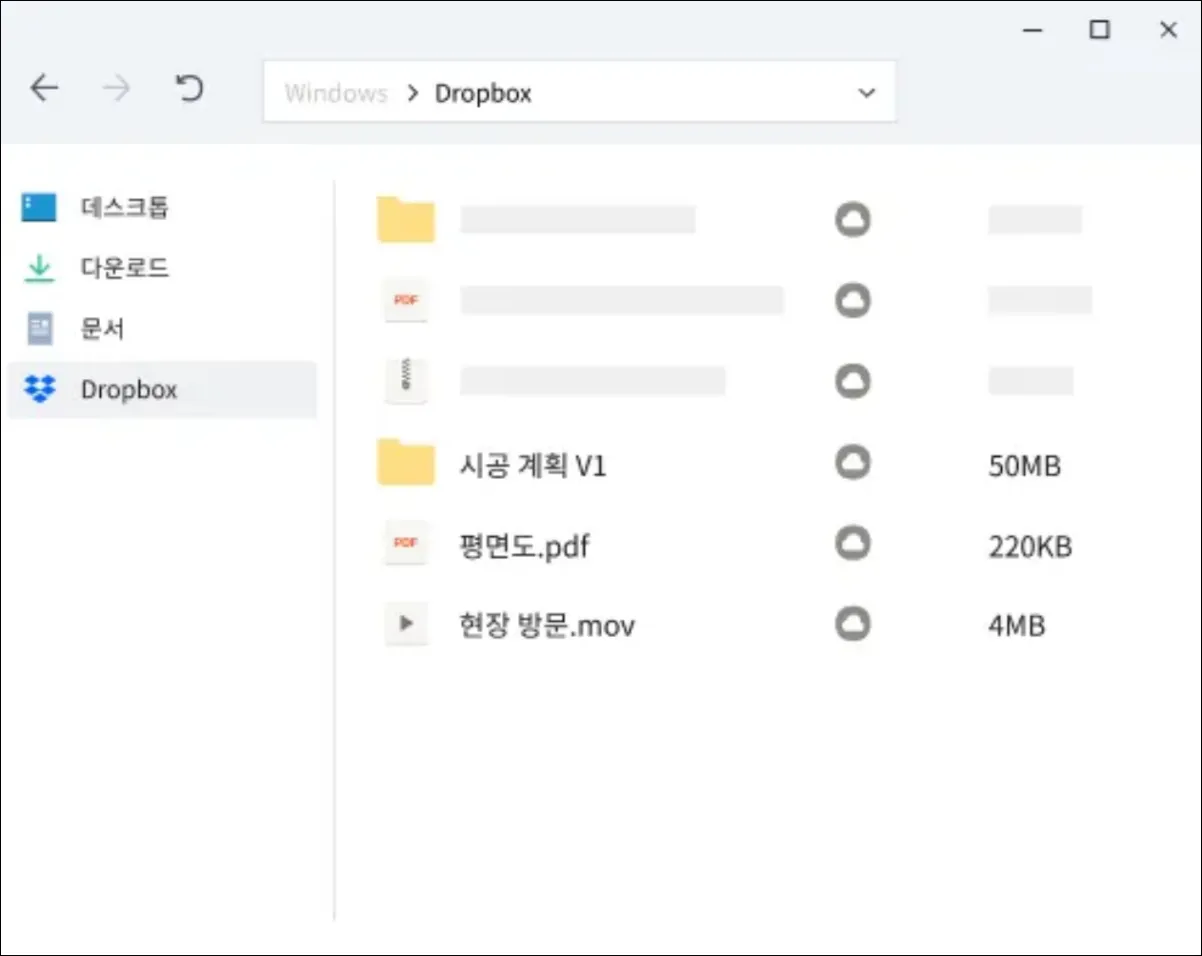1202x956 pixels.
Task: Minimize the file explorer window
Action: (1033, 31)
